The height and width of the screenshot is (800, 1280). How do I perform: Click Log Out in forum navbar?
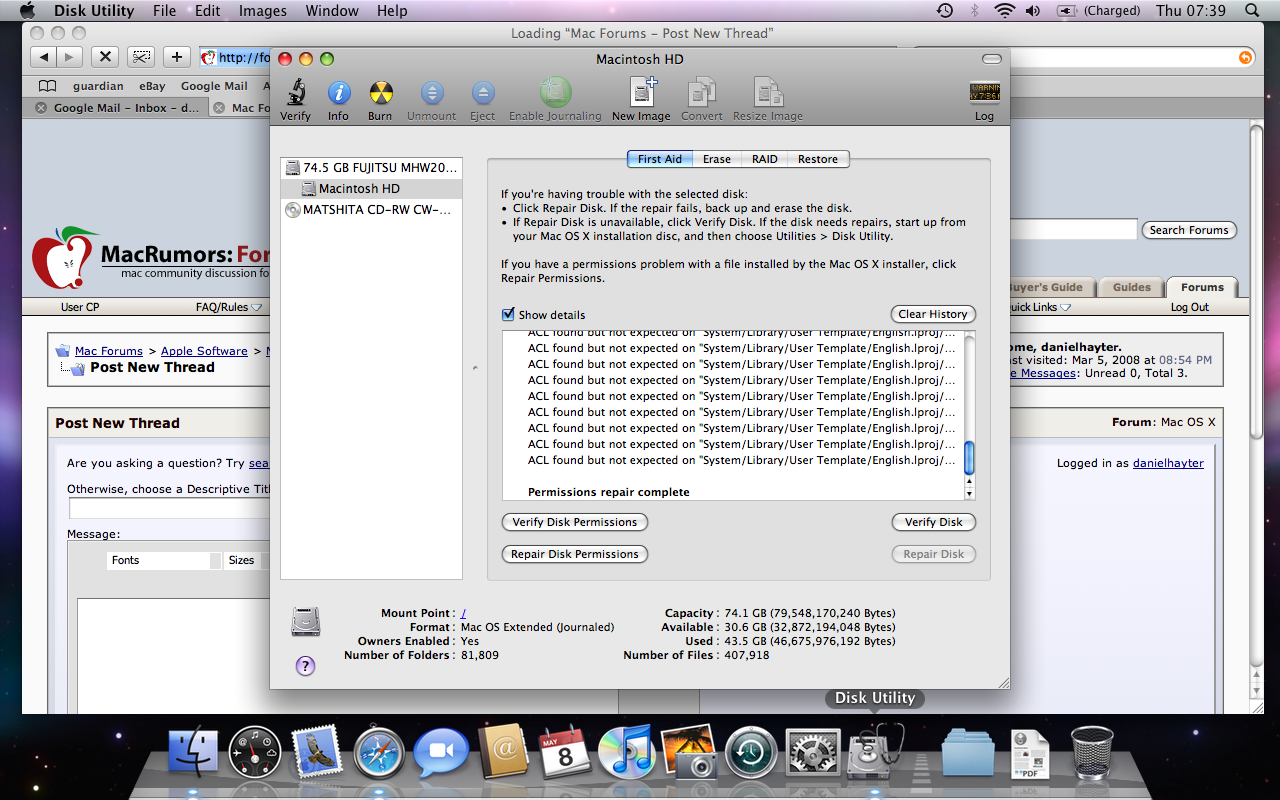tap(1190, 307)
